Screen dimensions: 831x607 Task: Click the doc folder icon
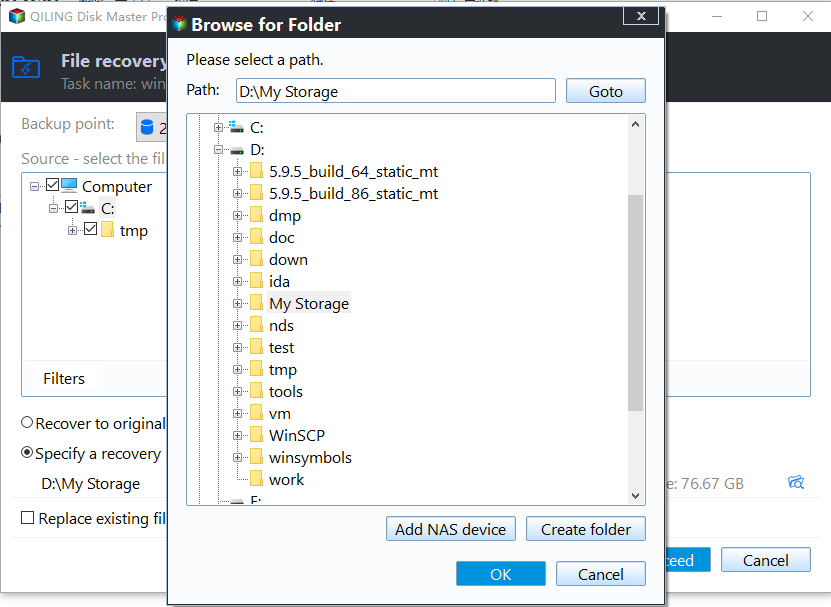tap(257, 237)
